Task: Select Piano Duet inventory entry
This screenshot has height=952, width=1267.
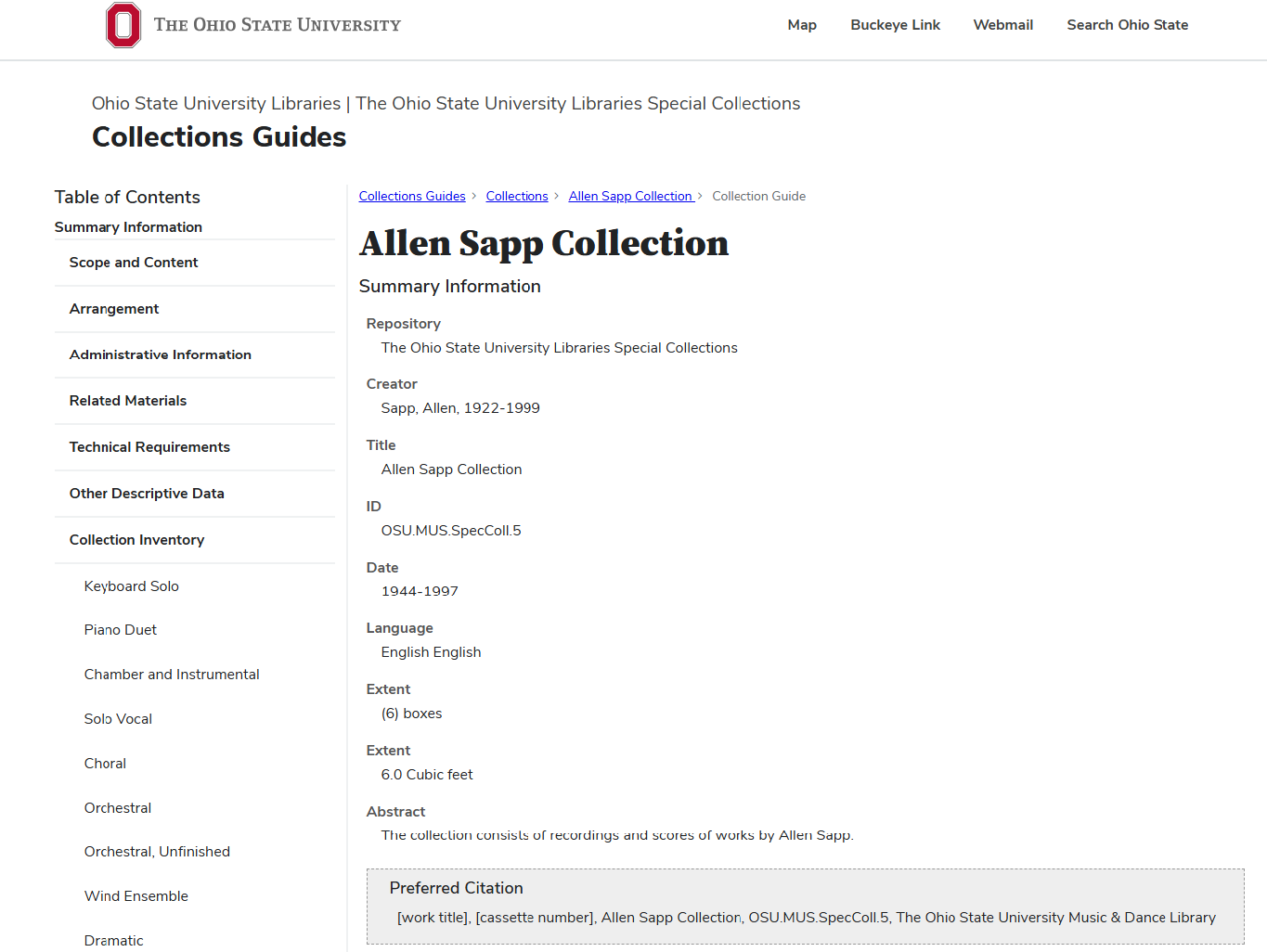Action: tap(121, 630)
